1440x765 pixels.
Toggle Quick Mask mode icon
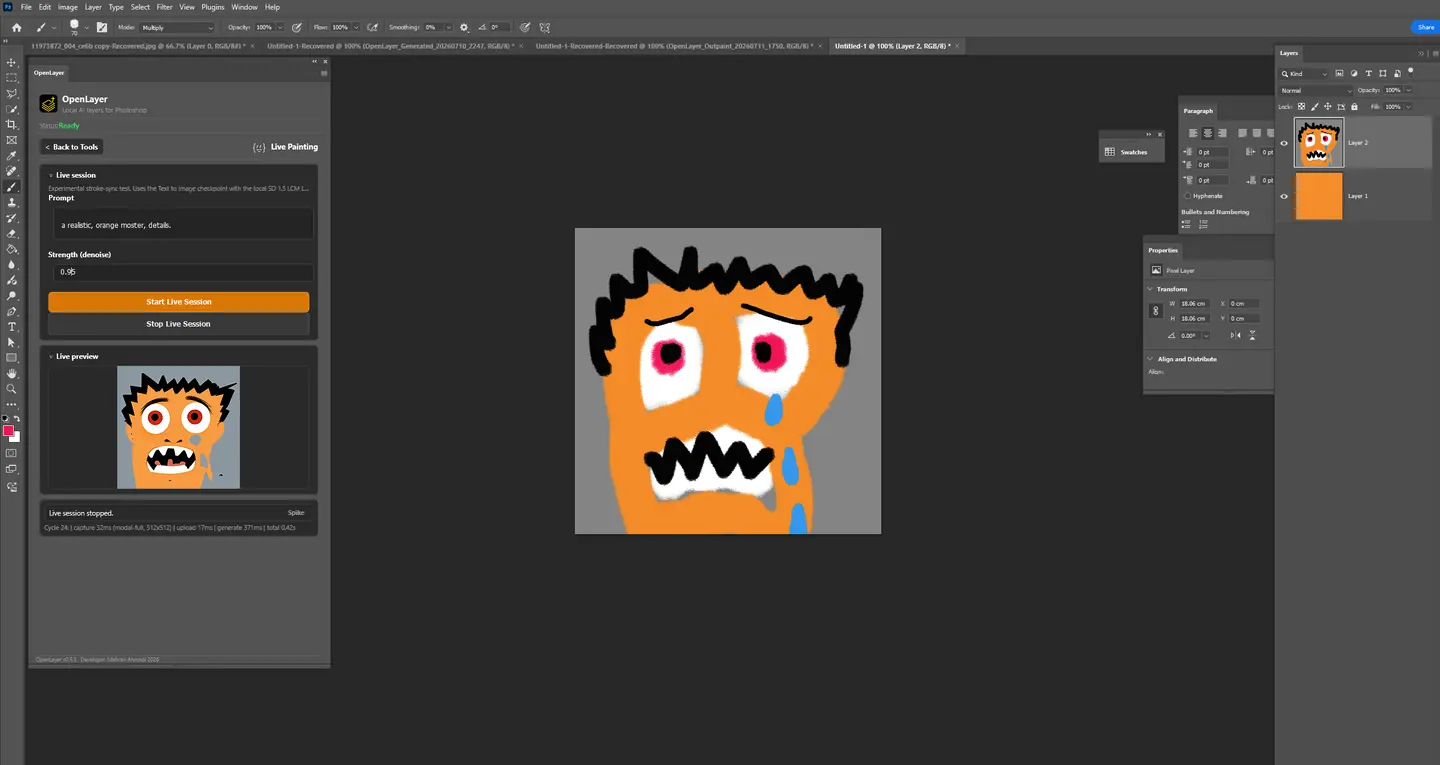12,452
